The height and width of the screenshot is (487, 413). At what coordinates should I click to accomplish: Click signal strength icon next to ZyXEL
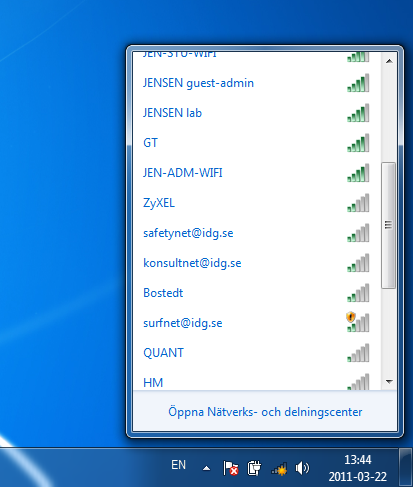[x=358, y=203]
